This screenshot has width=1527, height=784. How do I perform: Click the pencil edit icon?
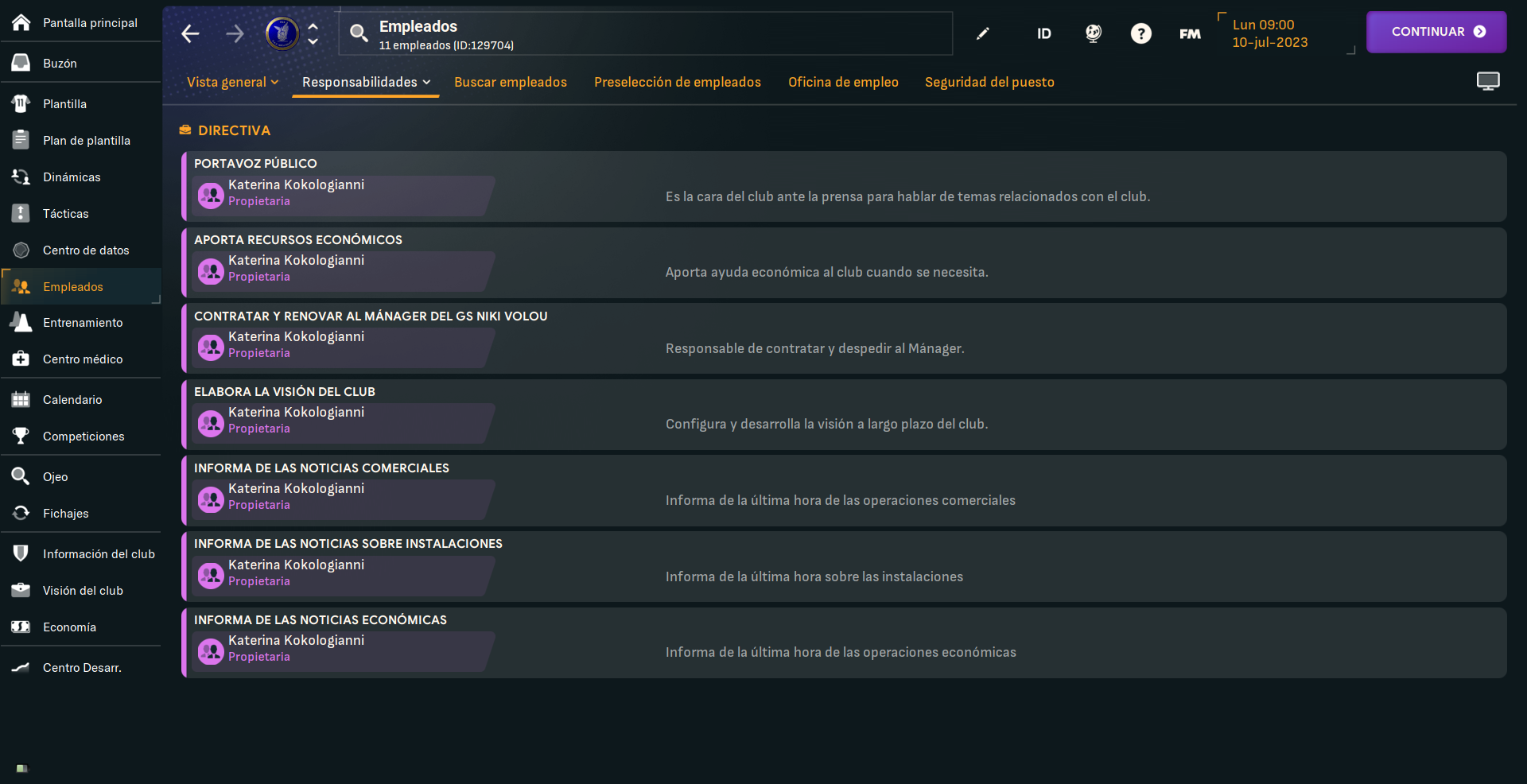point(983,33)
